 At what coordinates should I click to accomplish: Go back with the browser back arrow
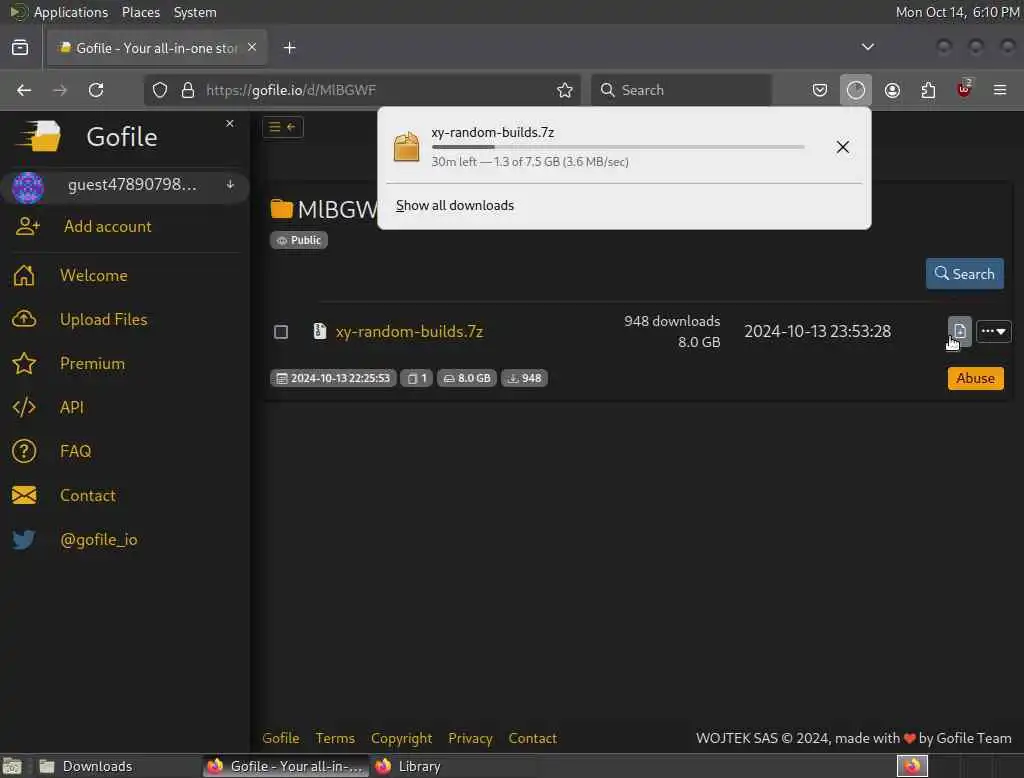click(24, 90)
